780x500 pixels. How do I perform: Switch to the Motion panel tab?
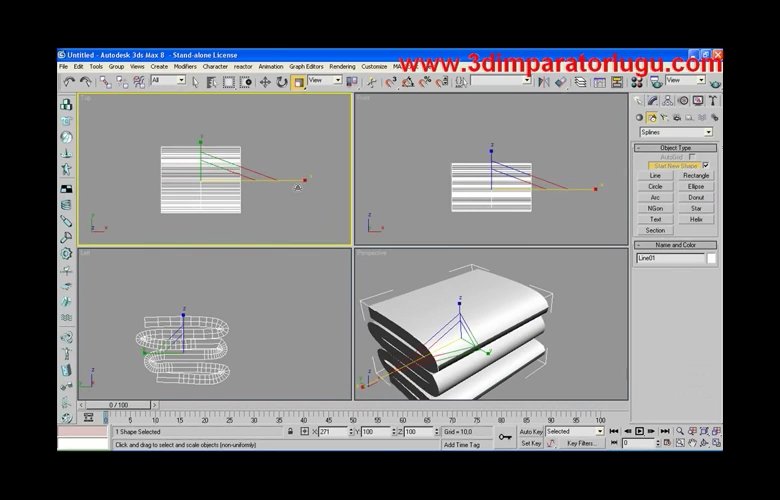point(683,101)
